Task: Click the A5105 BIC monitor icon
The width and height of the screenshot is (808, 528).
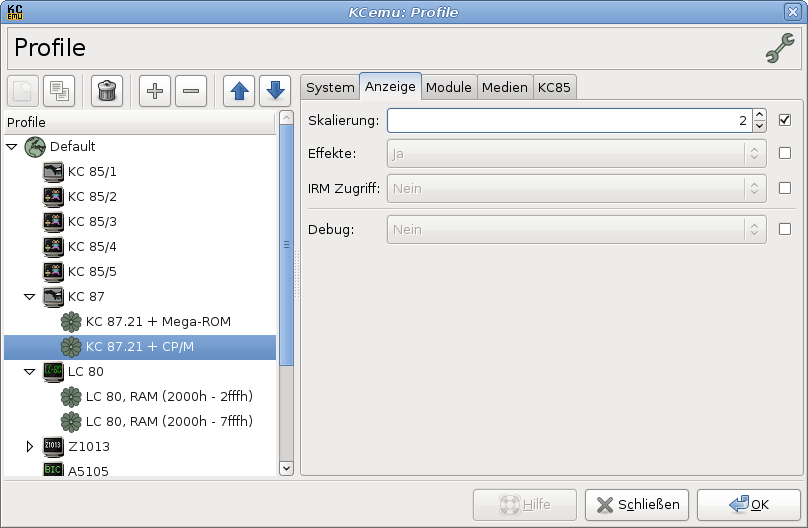Action: (x=53, y=469)
